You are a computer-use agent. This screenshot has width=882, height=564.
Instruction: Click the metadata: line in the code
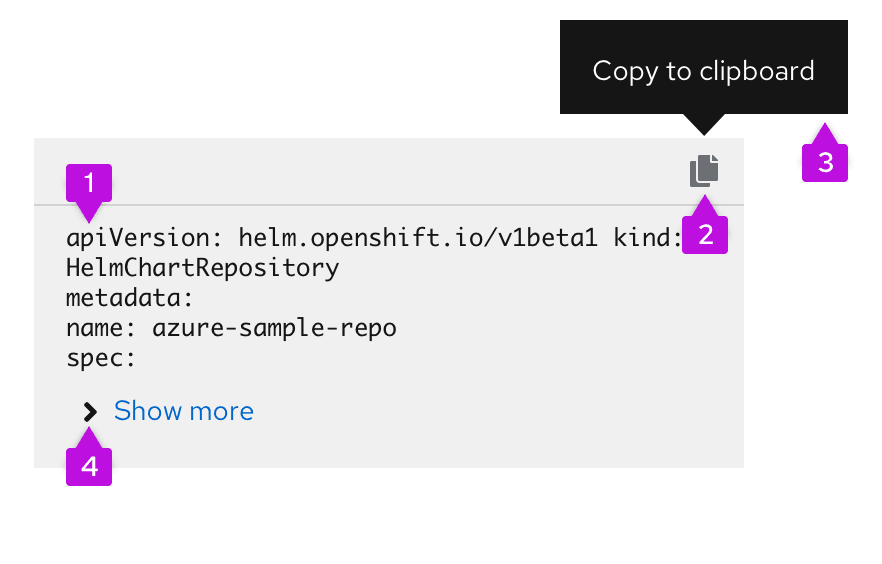(128, 298)
